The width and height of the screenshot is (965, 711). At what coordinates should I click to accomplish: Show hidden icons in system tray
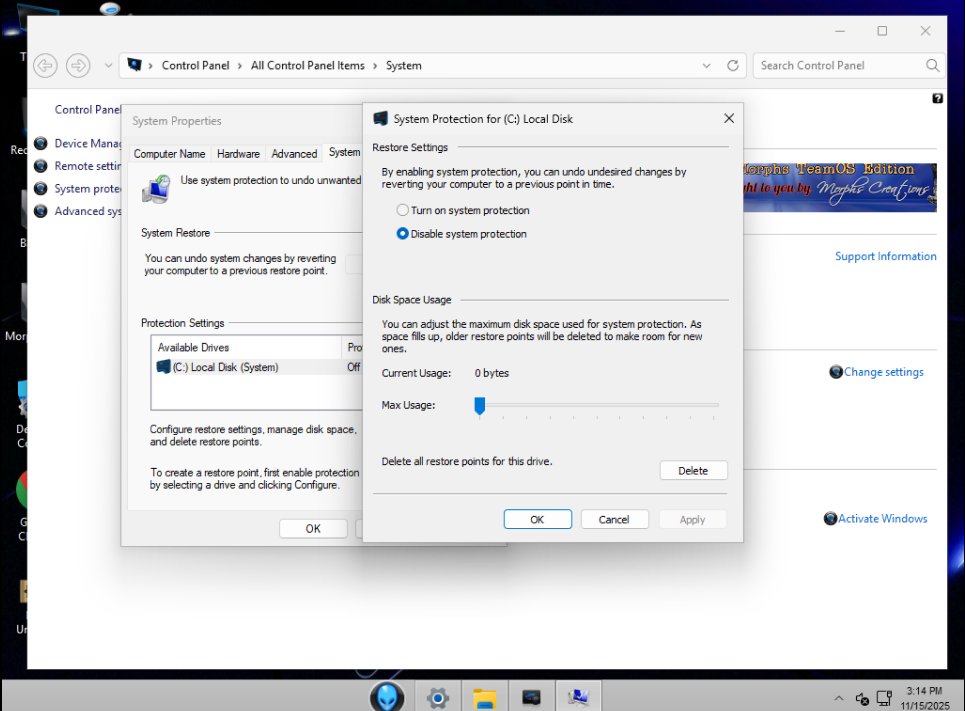point(839,698)
